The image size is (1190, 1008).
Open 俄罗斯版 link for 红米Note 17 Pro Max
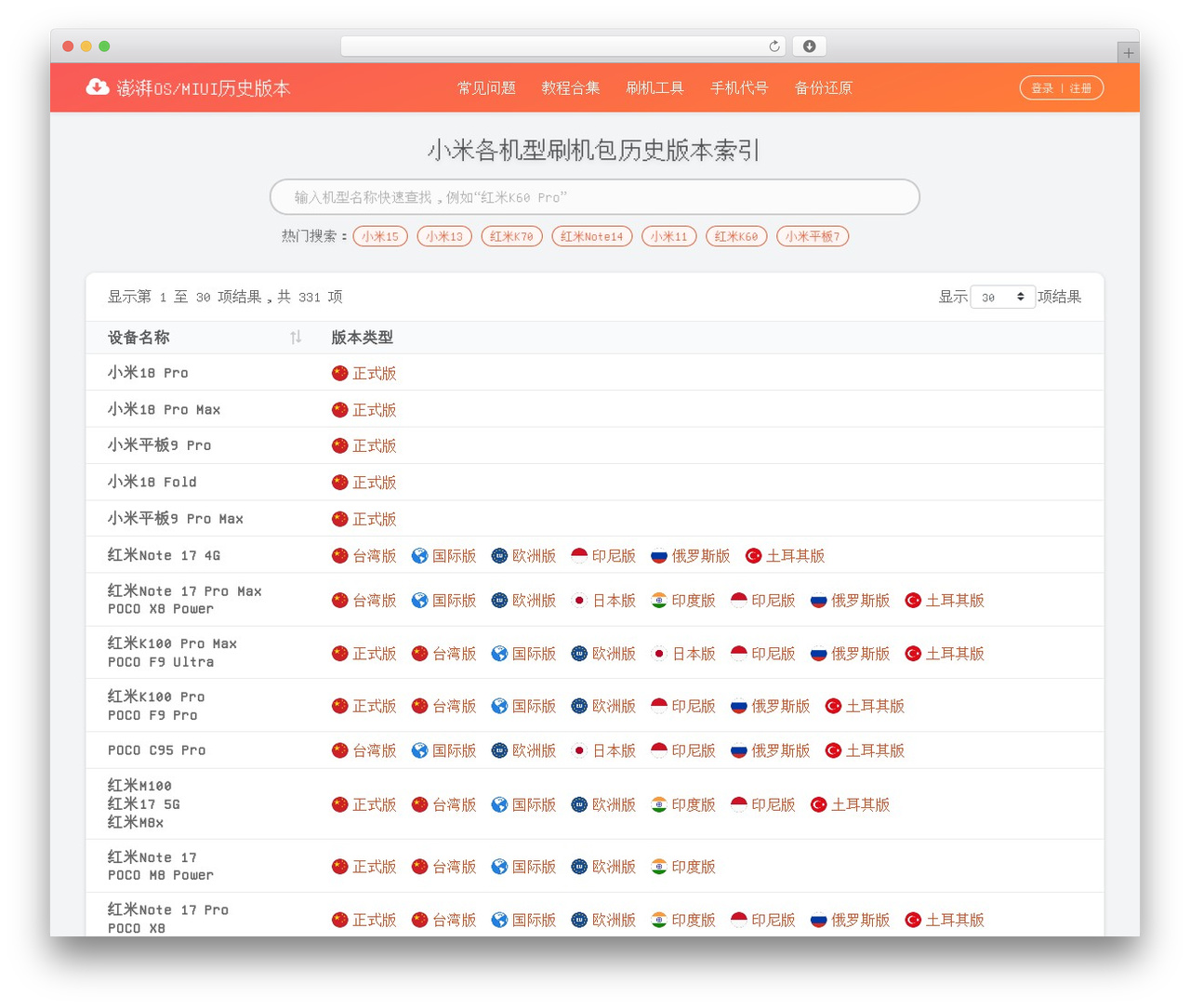coord(861,601)
